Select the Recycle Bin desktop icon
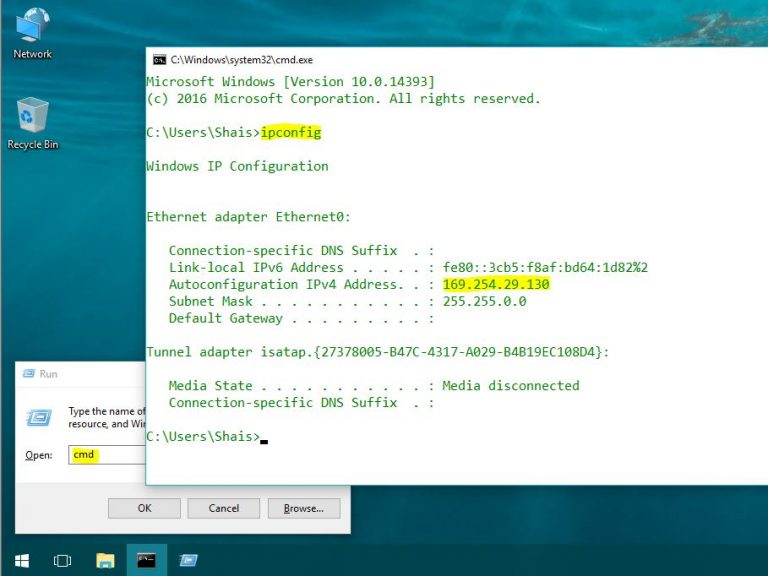 [x=32, y=123]
